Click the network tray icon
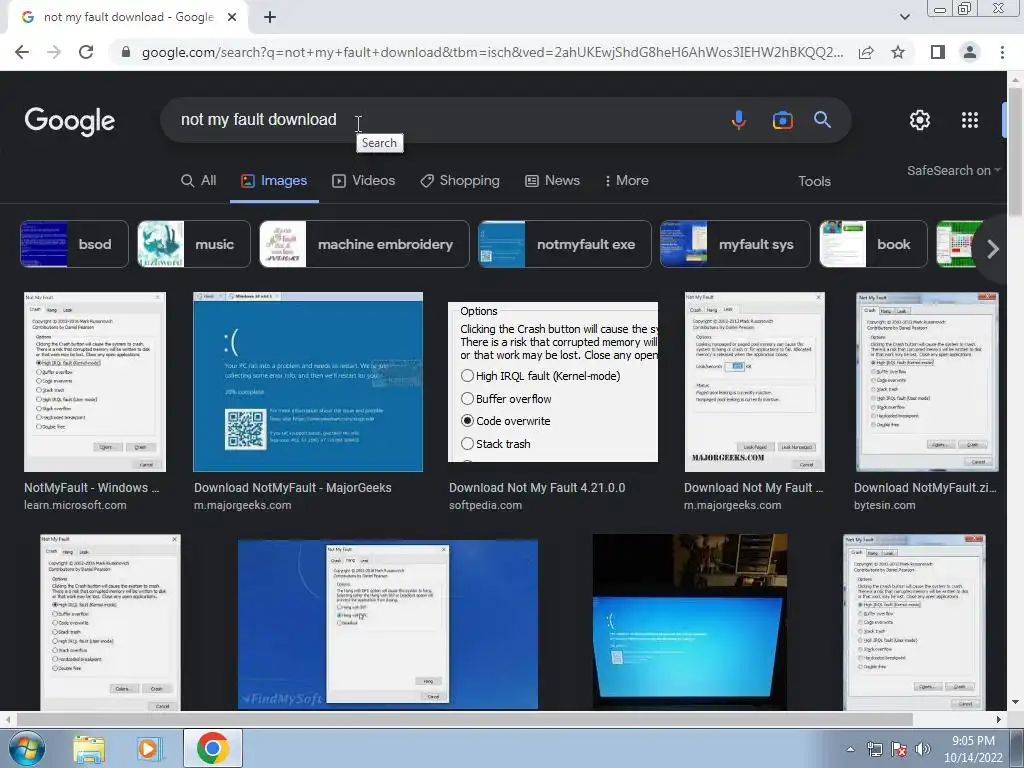Image resolution: width=1024 pixels, height=768 pixels. pos(874,749)
